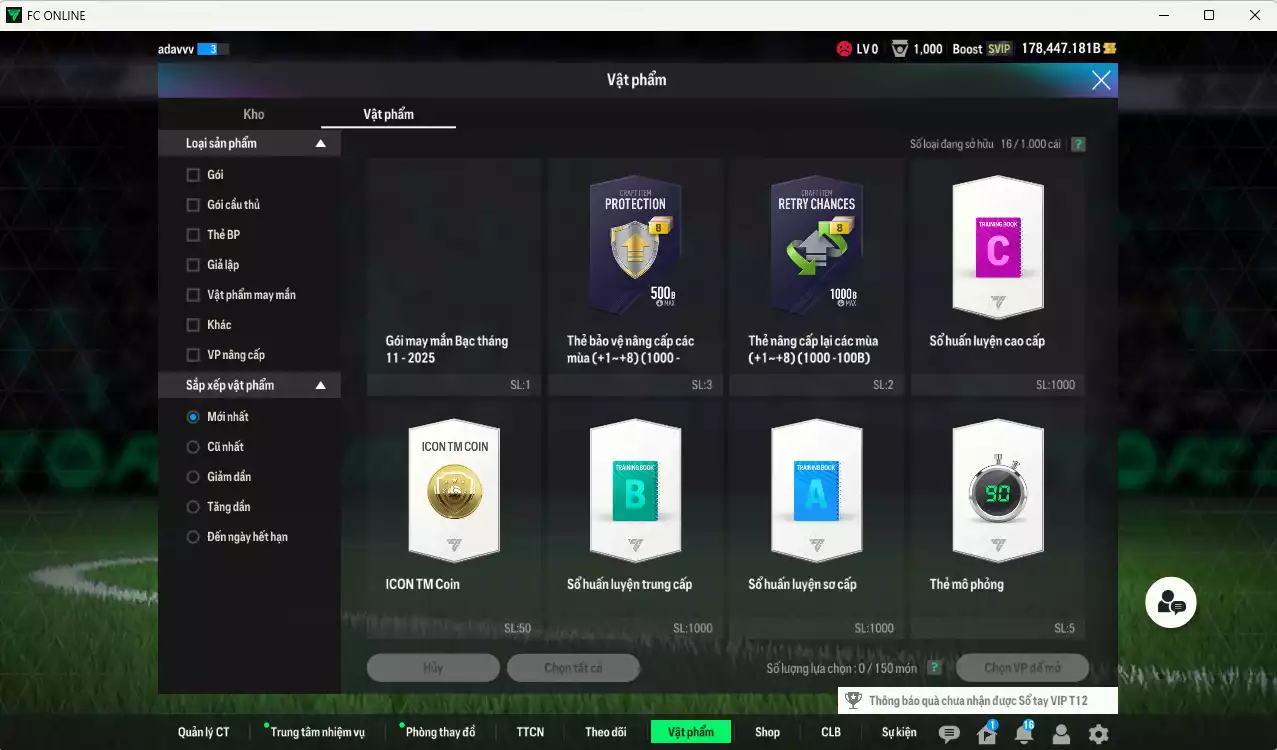Select the Cũ nhất sort option
Image resolution: width=1277 pixels, height=750 pixels.
(x=194, y=447)
